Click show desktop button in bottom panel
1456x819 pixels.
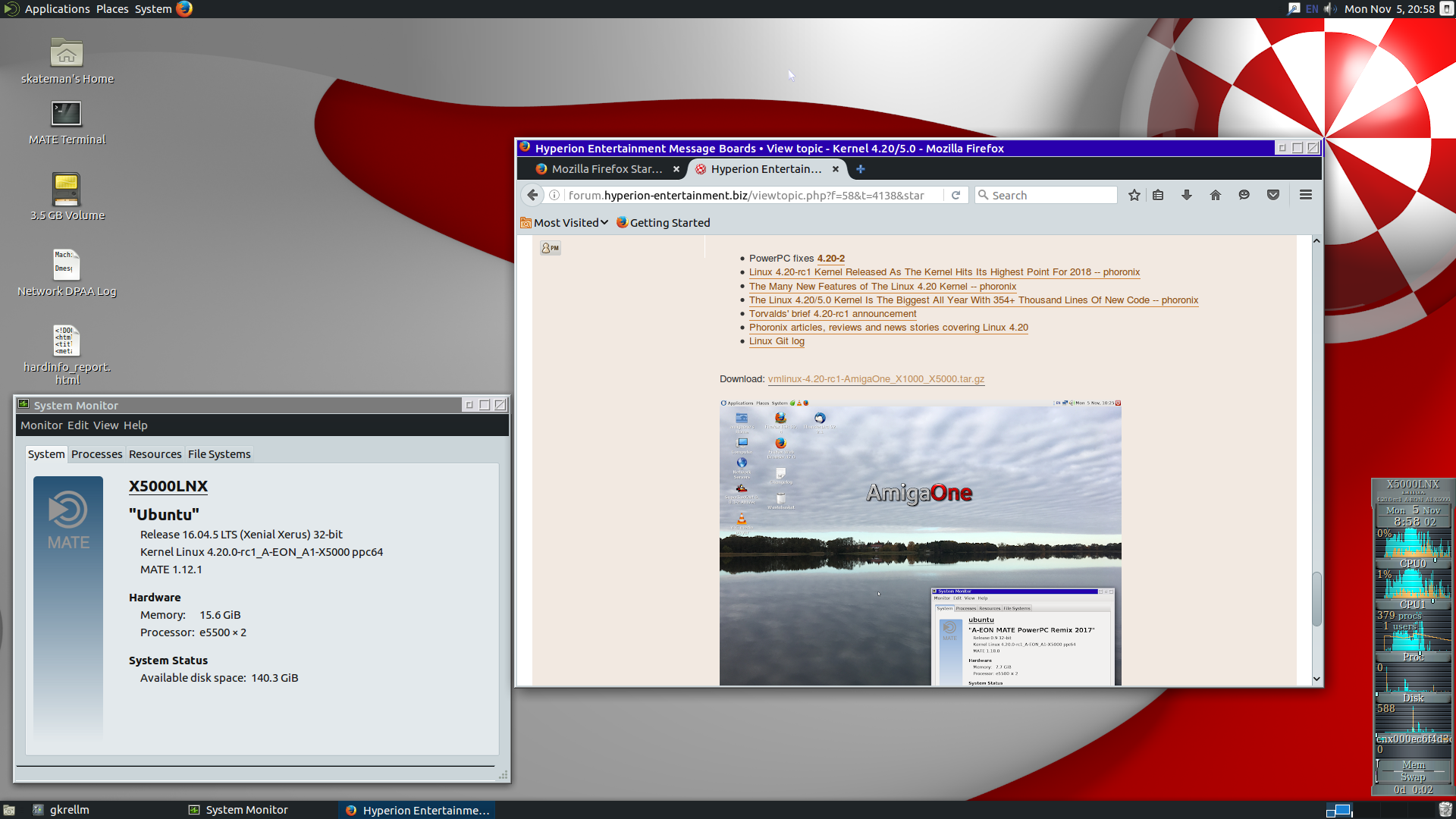click(9, 810)
